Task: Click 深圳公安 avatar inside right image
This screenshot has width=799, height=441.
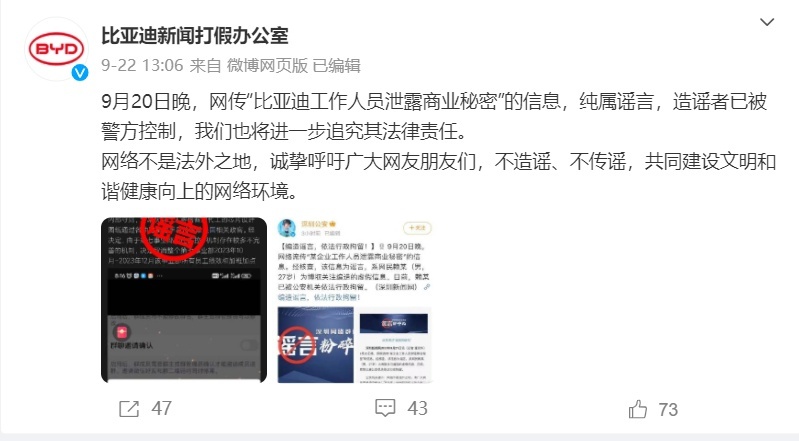Action: pos(287,228)
